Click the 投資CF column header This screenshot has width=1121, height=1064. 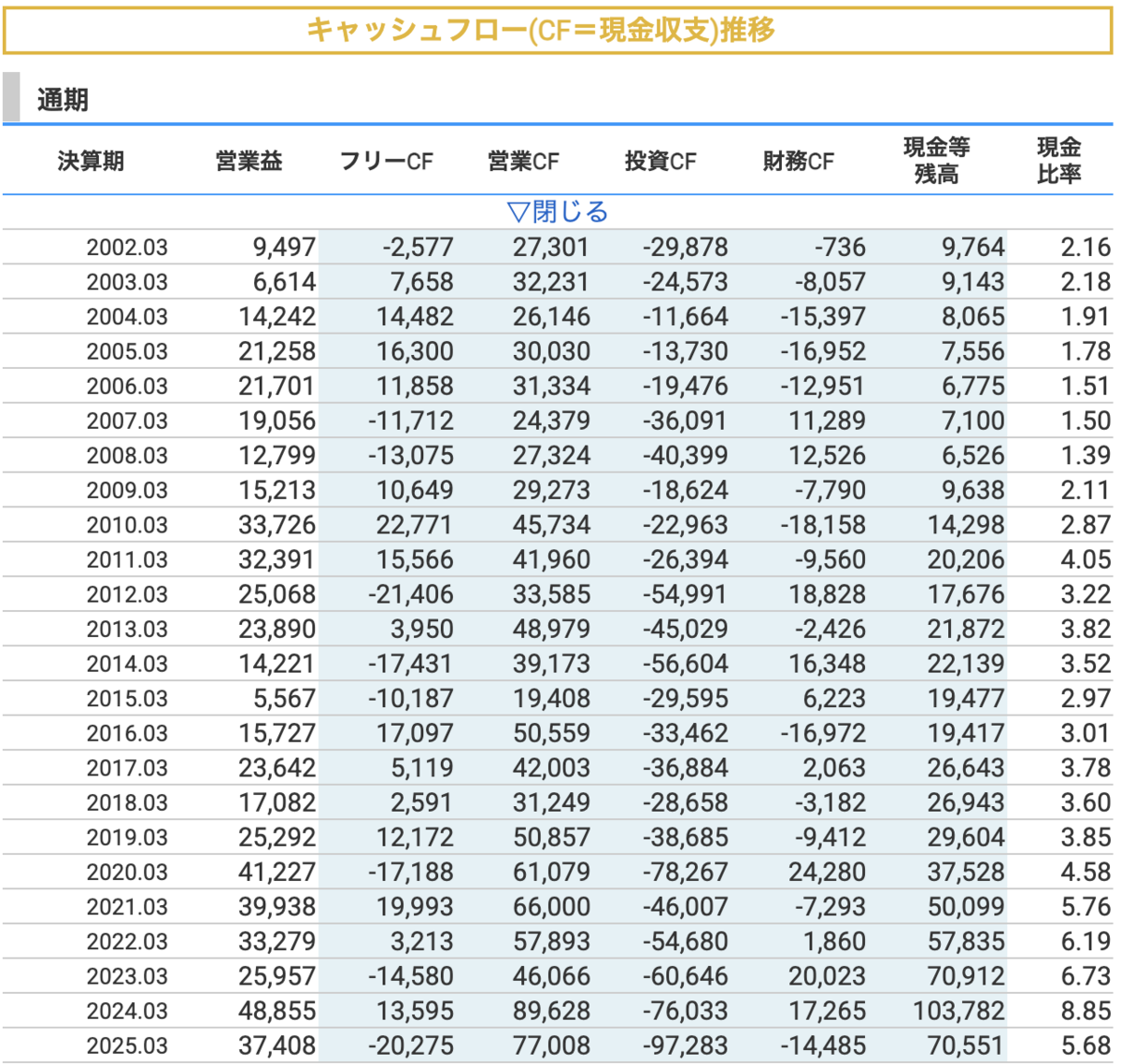click(660, 161)
